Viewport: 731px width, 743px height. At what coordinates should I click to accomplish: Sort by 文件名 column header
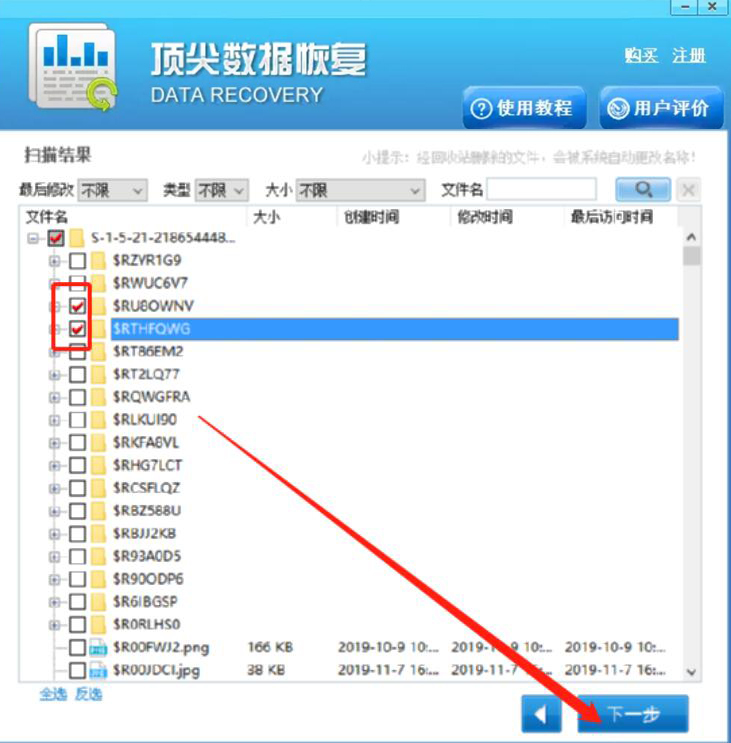pos(134,217)
